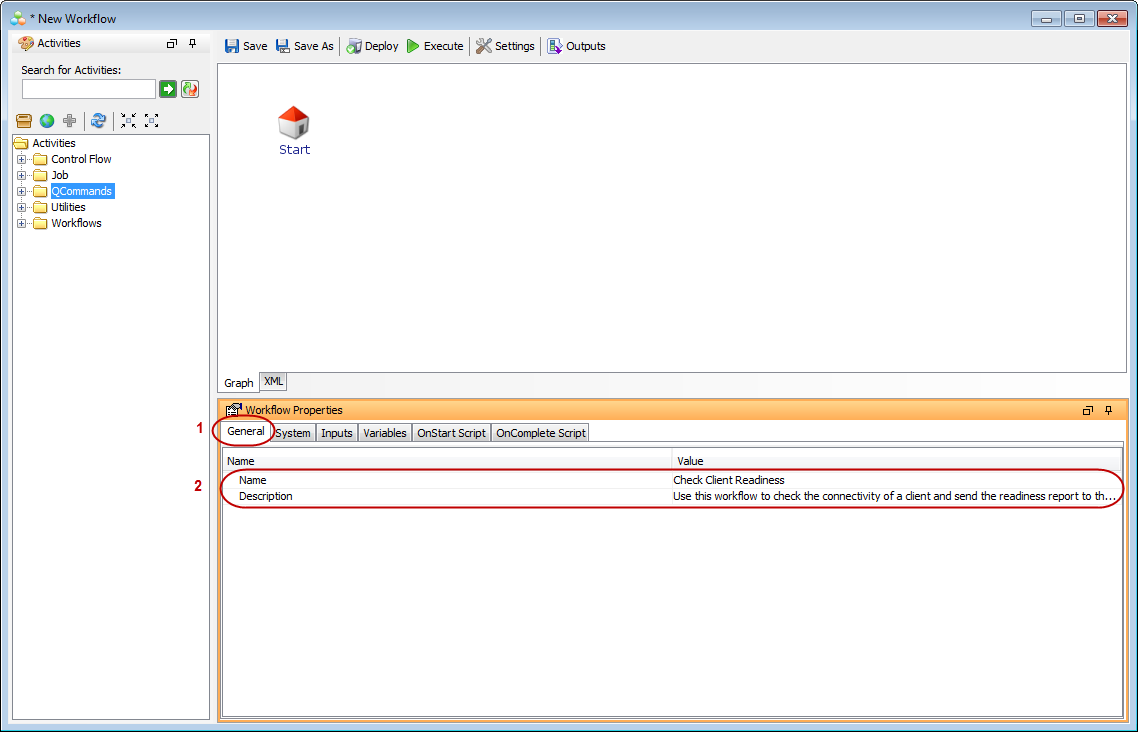Run the workflow with Execute
This screenshot has width=1138, height=732.
point(435,46)
